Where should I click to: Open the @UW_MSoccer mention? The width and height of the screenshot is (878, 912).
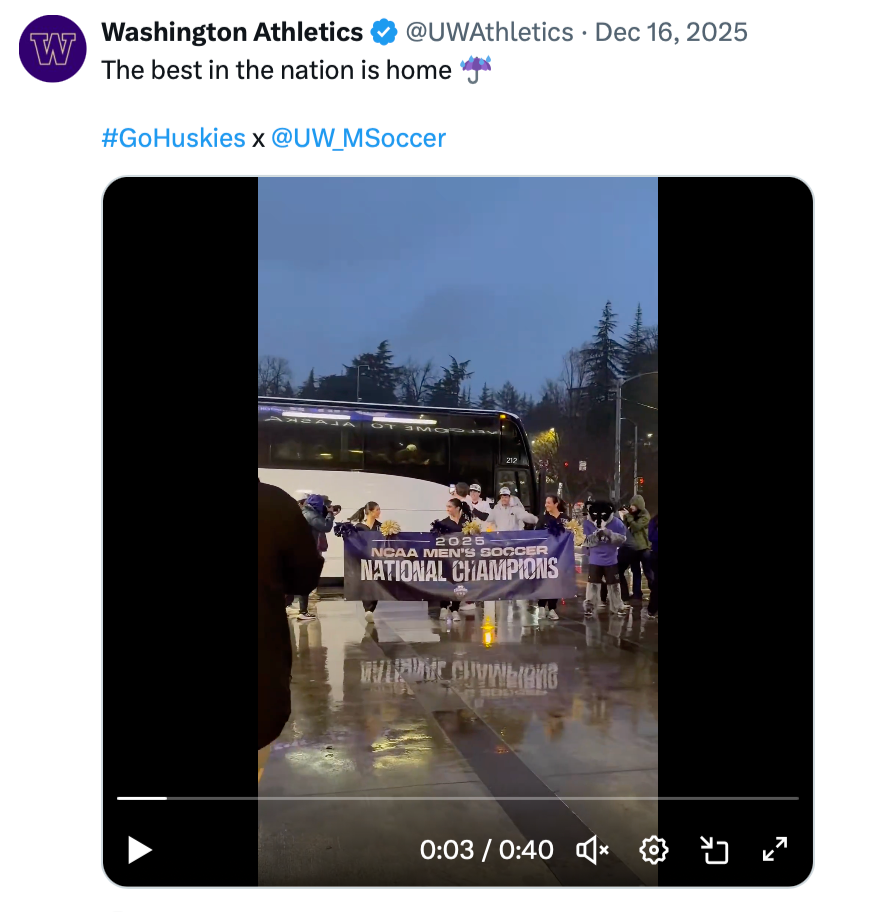(358, 138)
